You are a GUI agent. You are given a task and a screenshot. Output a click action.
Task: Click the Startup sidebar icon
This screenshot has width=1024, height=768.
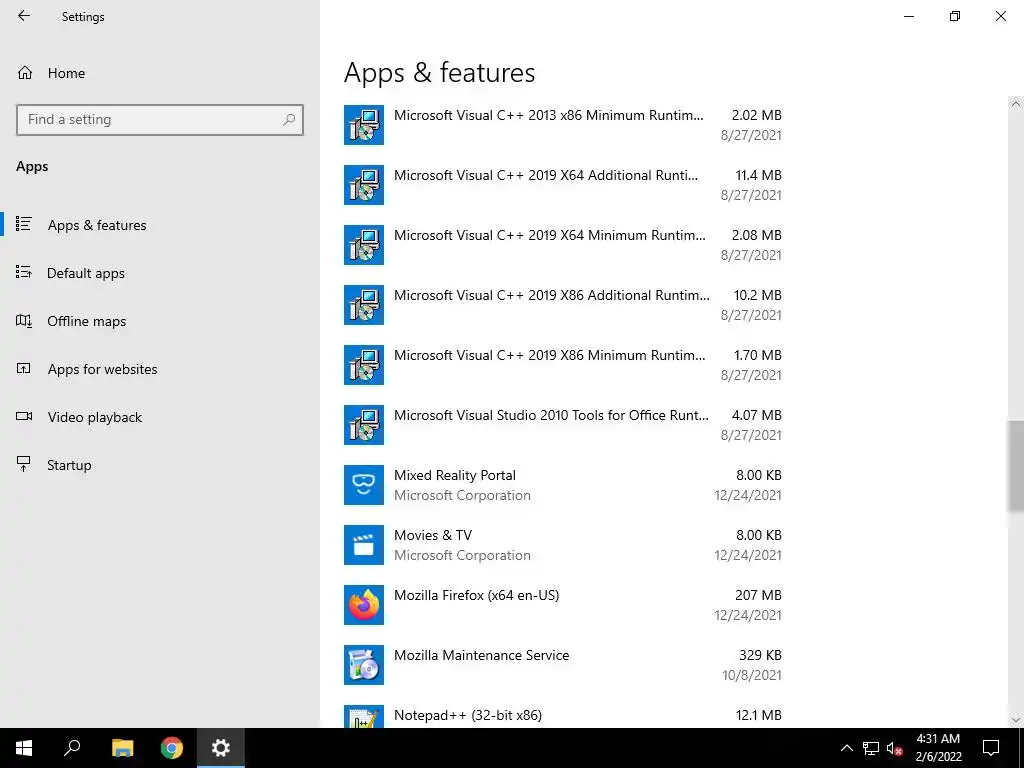point(24,464)
